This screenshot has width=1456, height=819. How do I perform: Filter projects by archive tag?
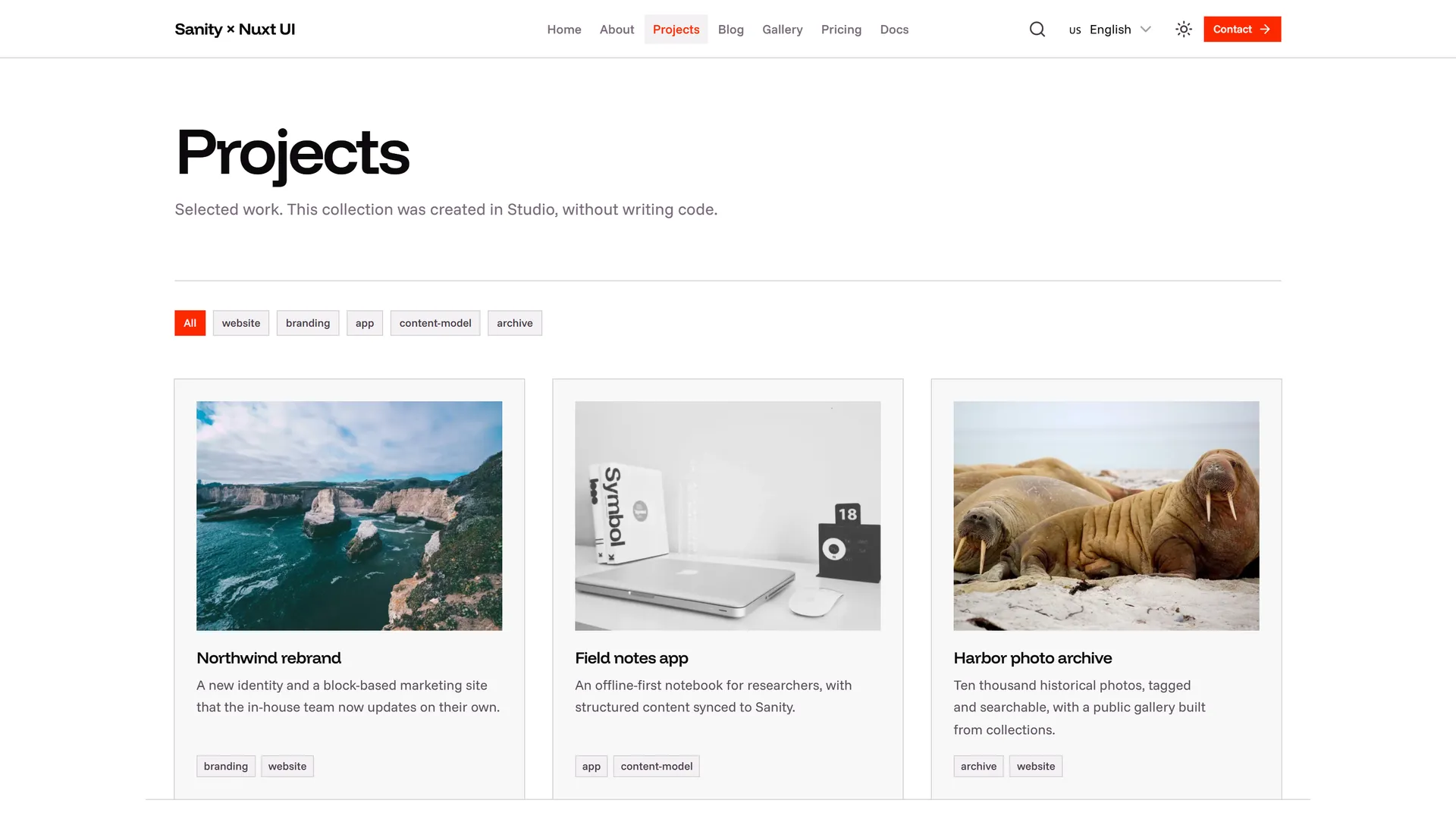point(515,323)
